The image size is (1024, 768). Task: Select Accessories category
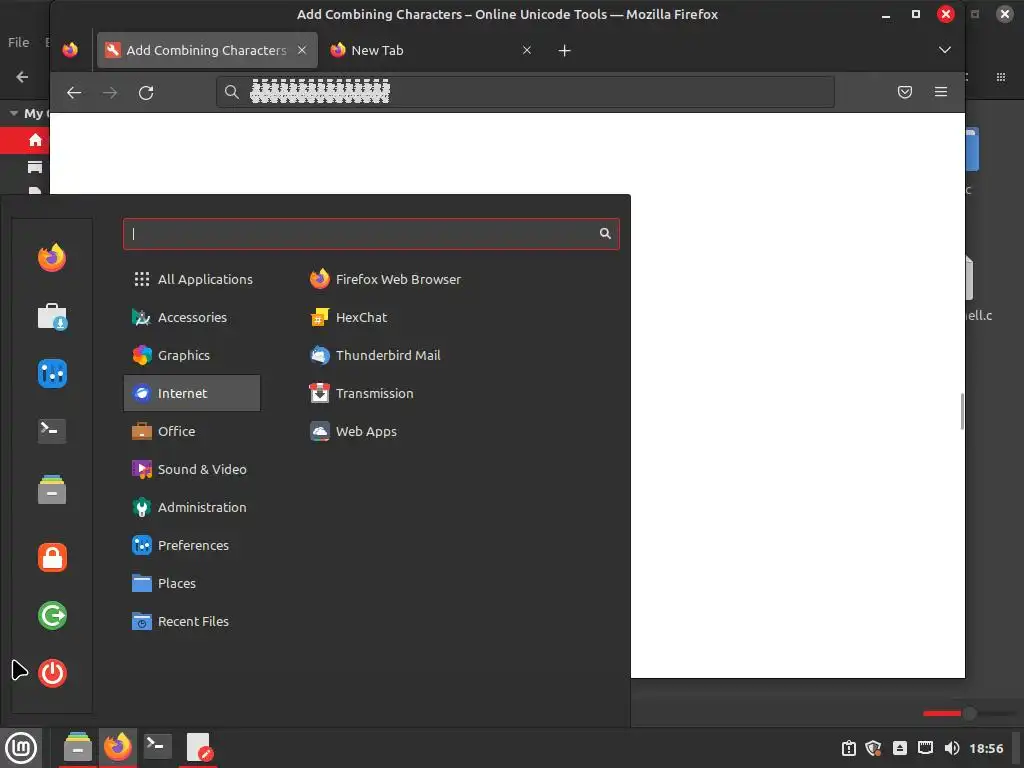pos(192,317)
